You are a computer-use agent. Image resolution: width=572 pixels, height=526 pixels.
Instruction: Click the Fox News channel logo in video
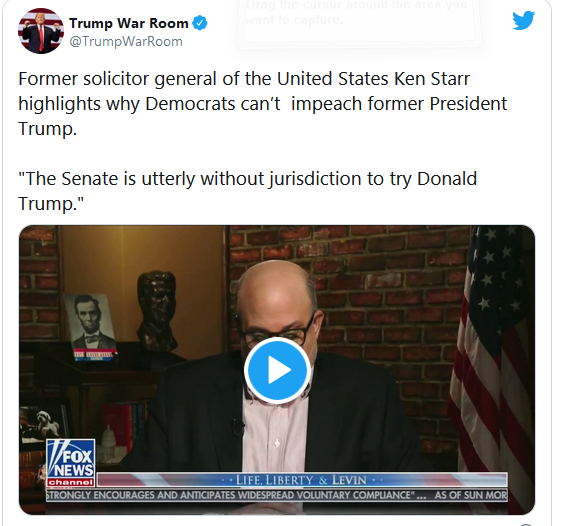point(71,463)
